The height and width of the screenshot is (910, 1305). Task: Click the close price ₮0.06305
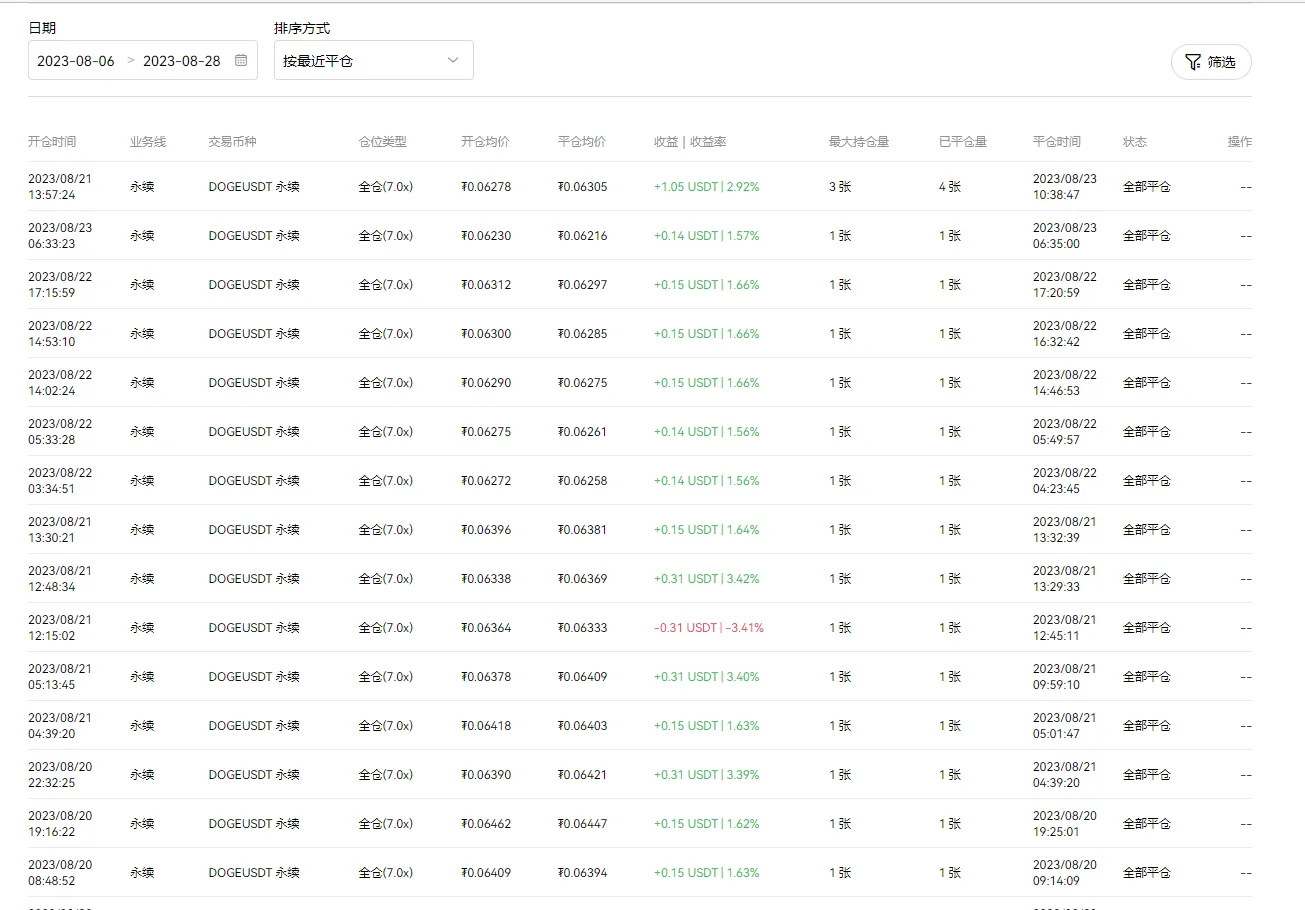pos(583,187)
